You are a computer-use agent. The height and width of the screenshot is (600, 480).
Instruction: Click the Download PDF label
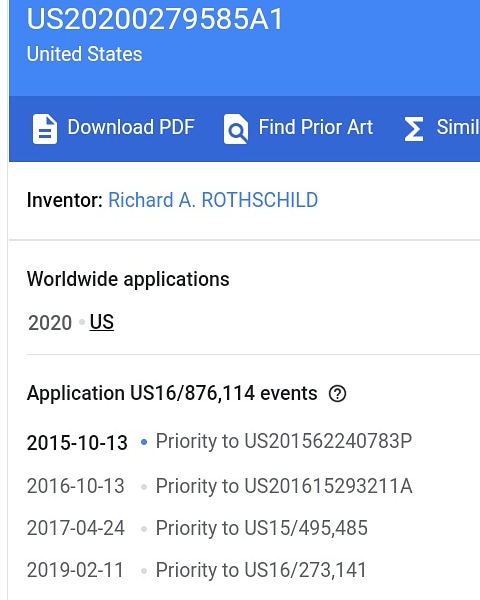pyautogui.click(x=131, y=127)
